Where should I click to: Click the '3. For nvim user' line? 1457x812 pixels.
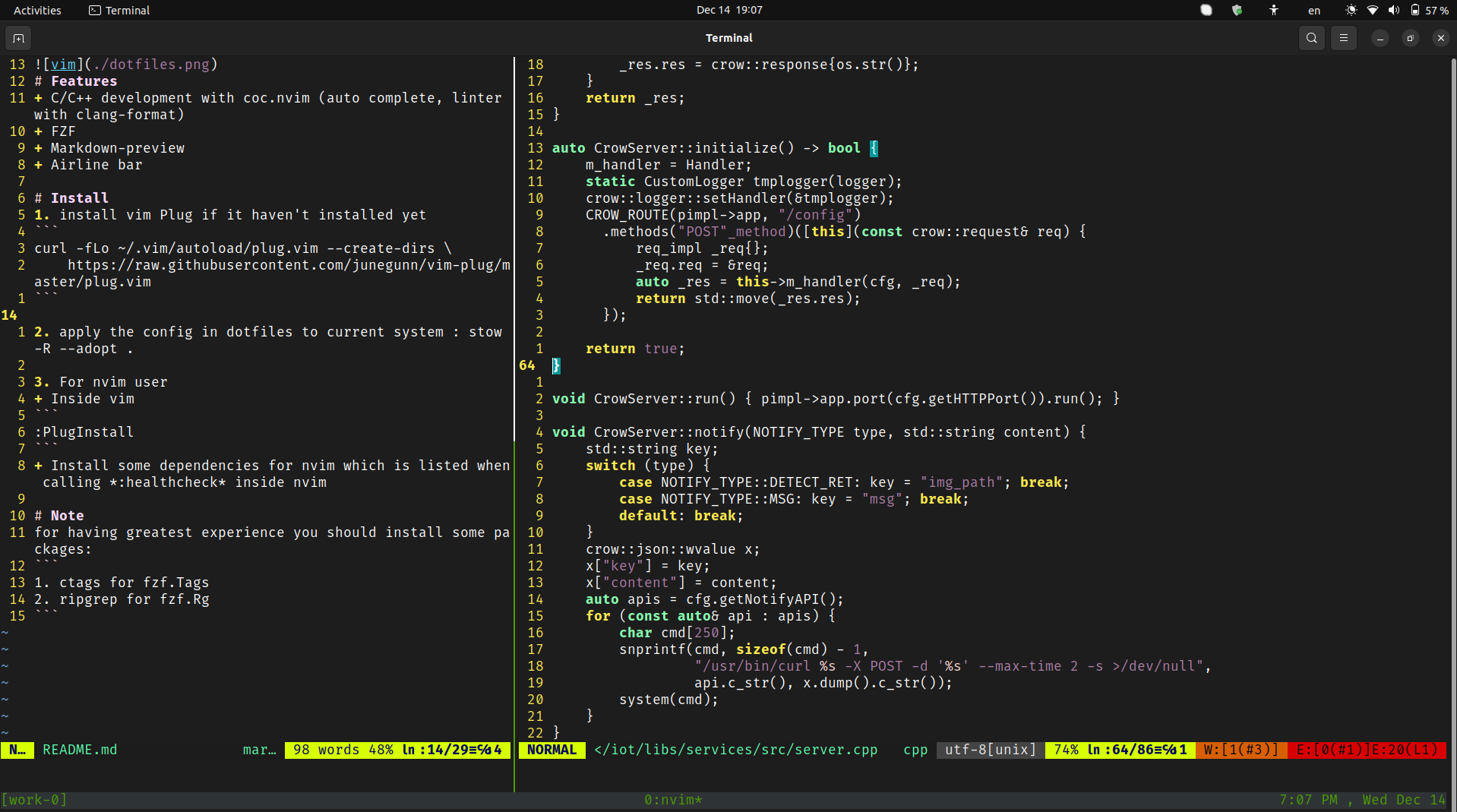101,382
